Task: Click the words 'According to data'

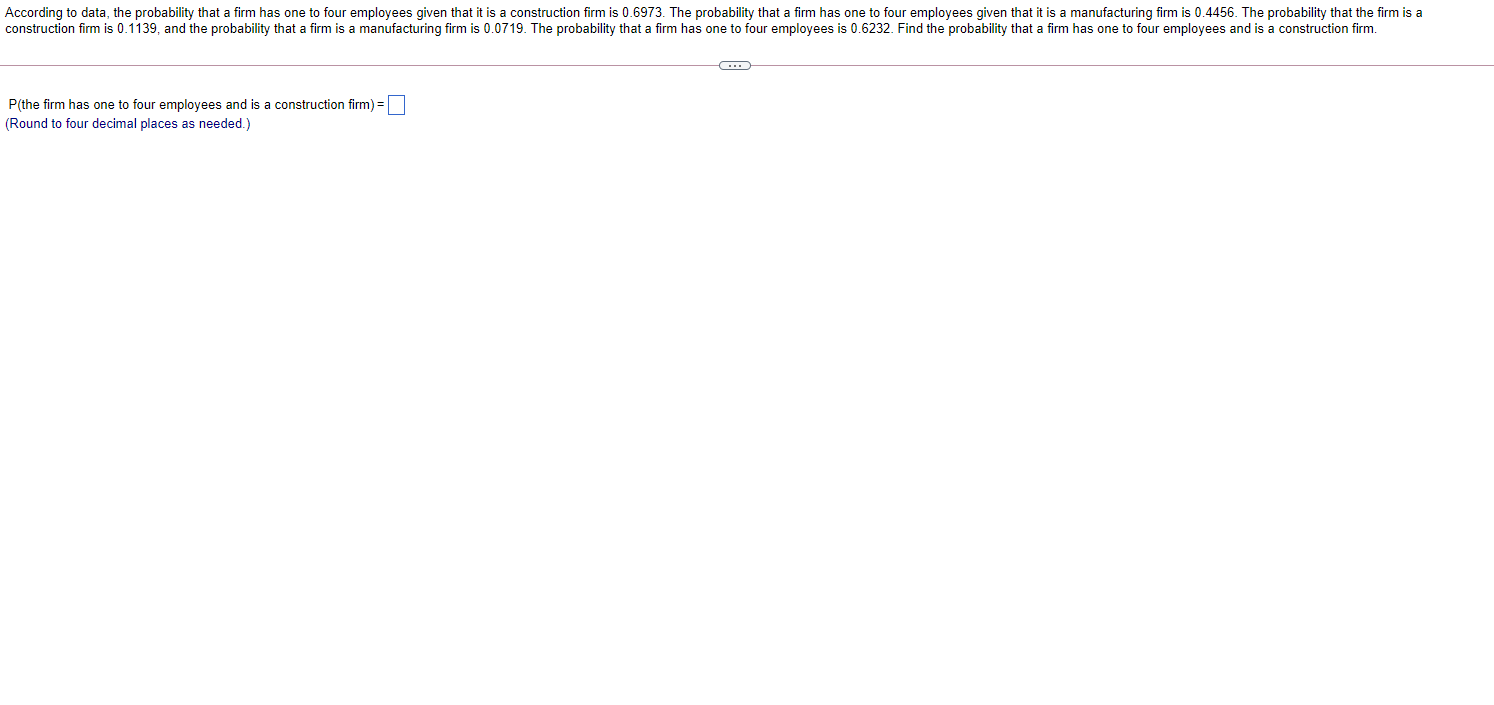Action: click(56, 13)
